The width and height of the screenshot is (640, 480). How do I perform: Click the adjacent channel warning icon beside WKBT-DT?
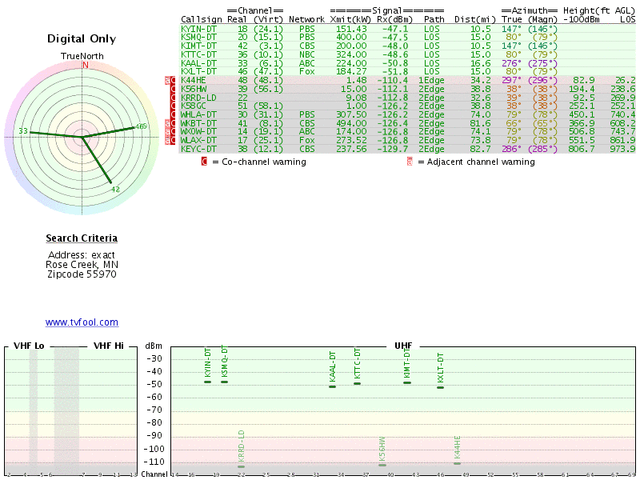click(167, 123)
